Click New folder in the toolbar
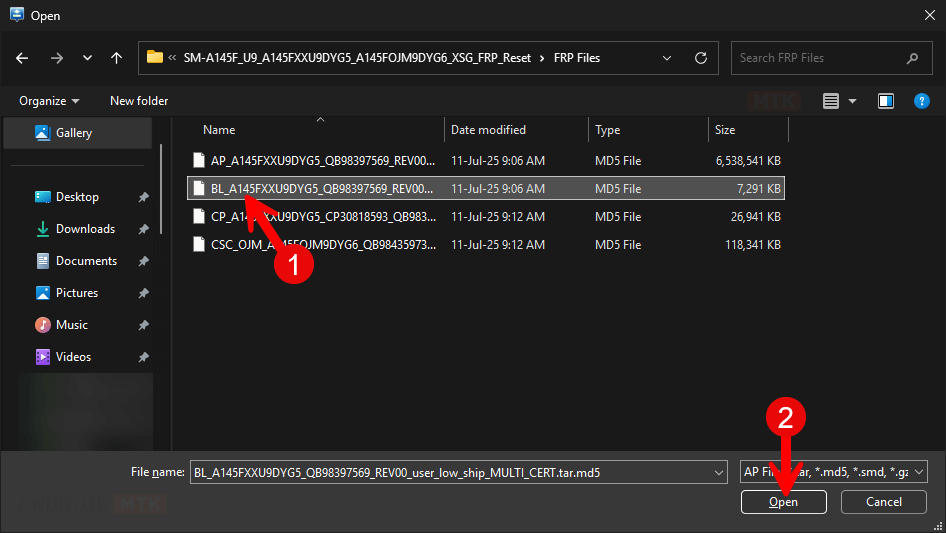Viewport: 946px width, 533px height. (139, 101)
